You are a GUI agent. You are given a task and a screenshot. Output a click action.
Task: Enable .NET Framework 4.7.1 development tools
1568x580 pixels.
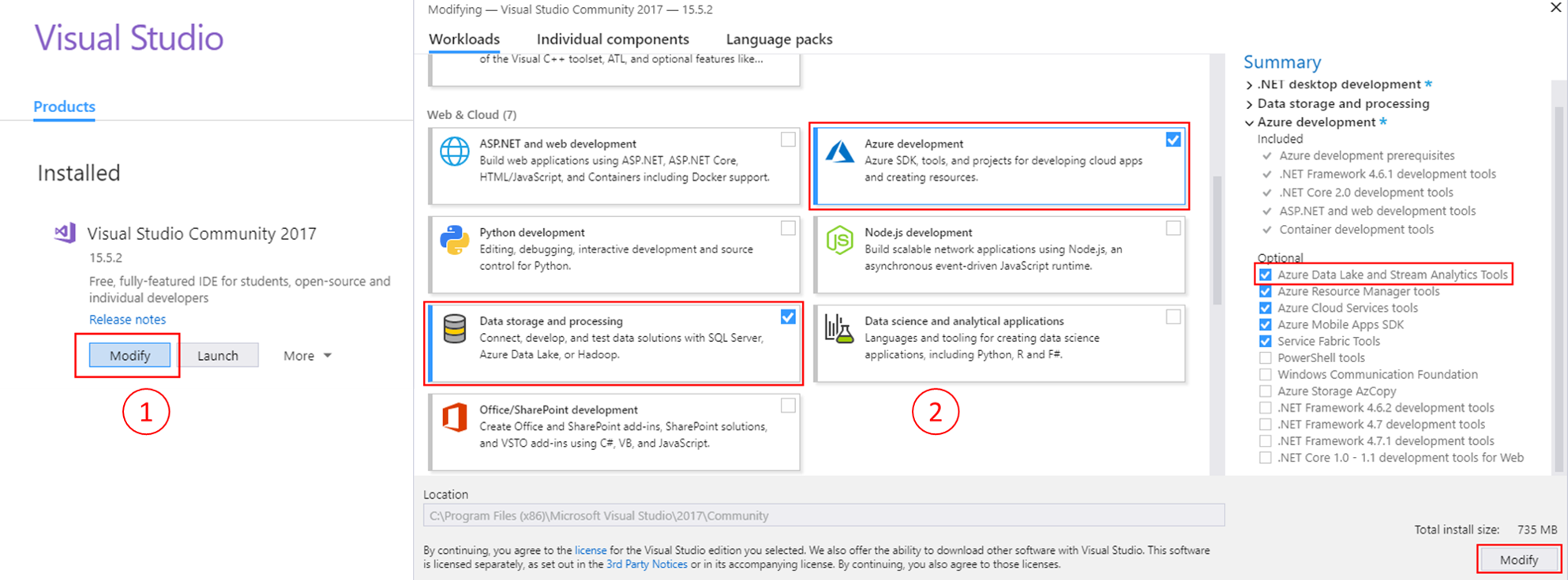pyautogui.click(x=1266, y=441)
